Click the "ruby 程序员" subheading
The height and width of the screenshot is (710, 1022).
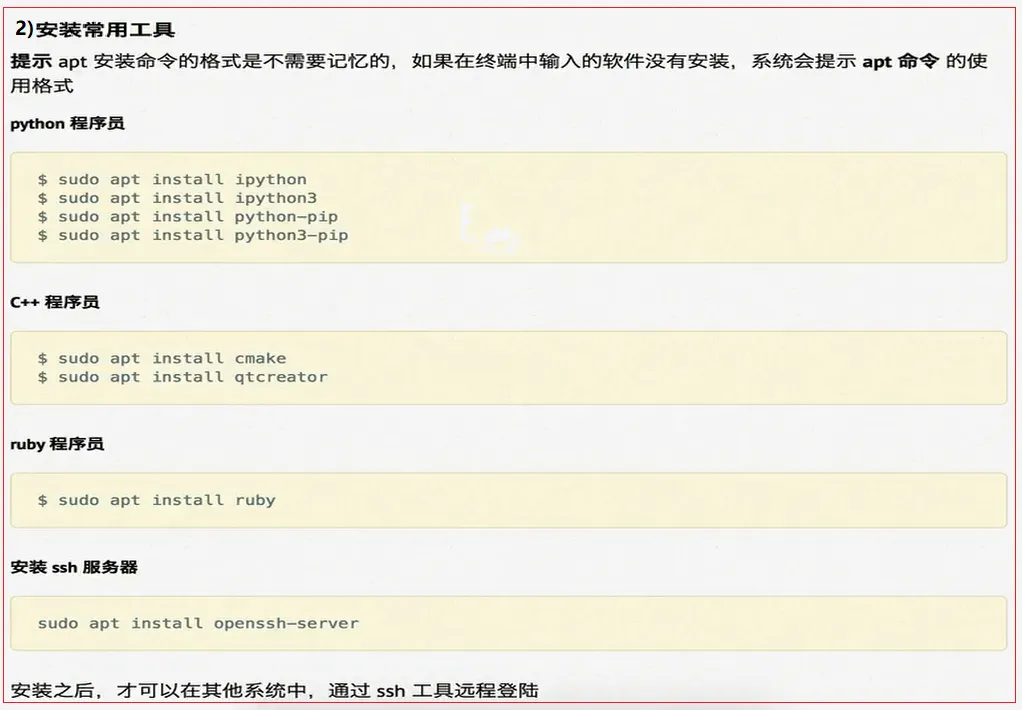[x=57, y=444]
